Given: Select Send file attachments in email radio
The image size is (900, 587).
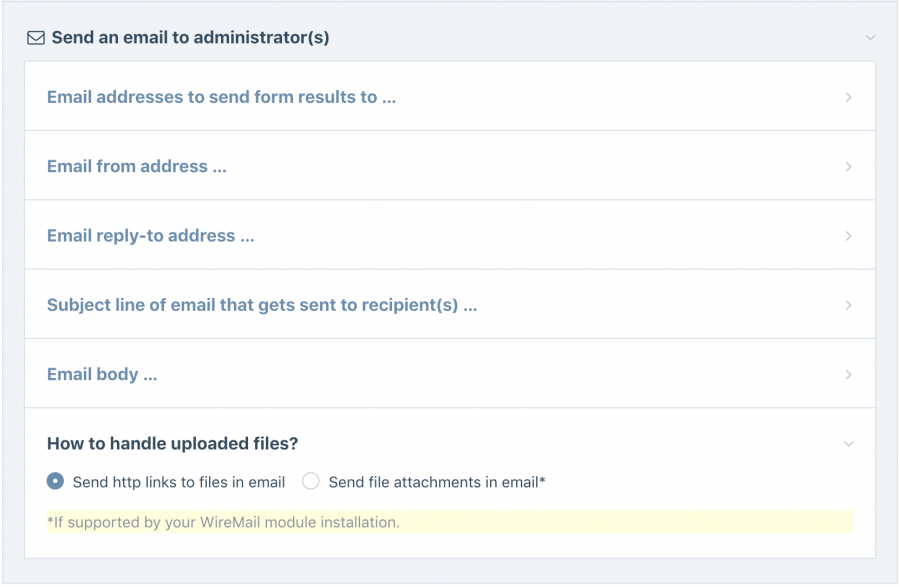Looking at the screenshot, I should click(311, 481).
